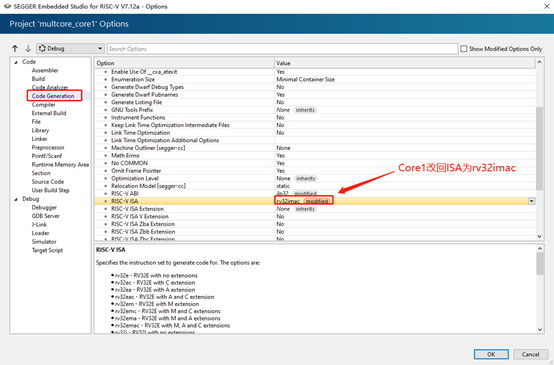The height and width of the screenshot is (365, 554).
Task: Click description panel scroll-up arrow
Action: pos(540,249)
